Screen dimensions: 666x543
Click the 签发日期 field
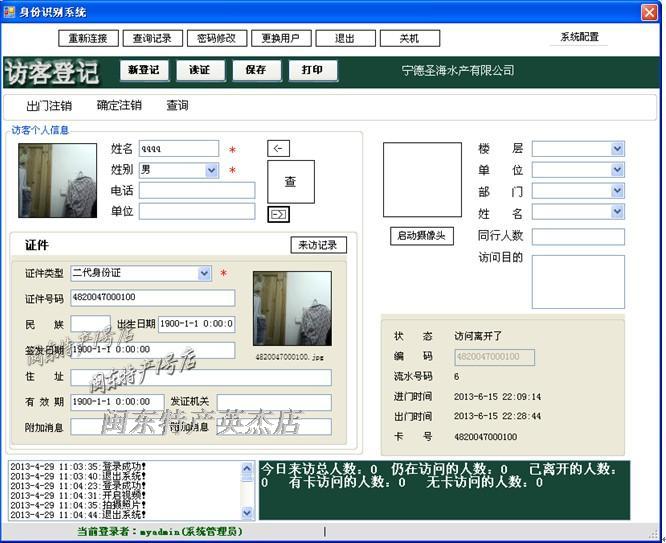click(x=152, y=350)
